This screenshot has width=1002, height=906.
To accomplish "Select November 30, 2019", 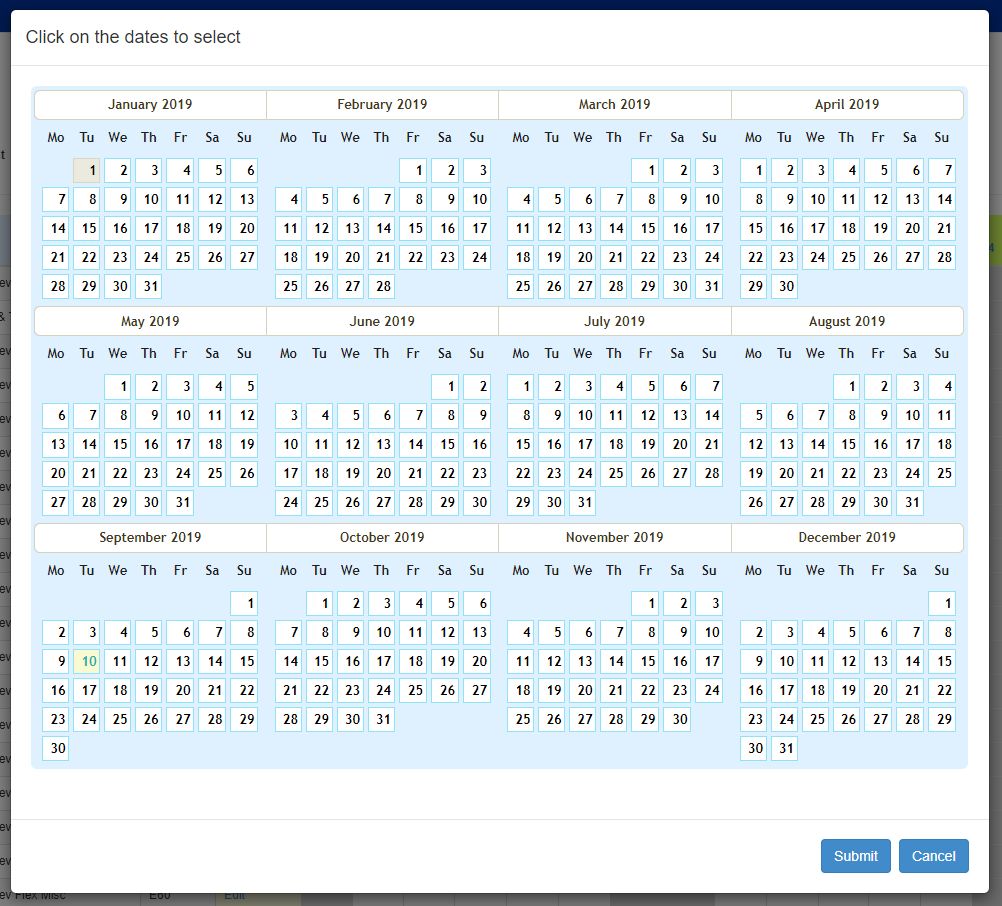I will pyautogui.click(x=677, y=719).
